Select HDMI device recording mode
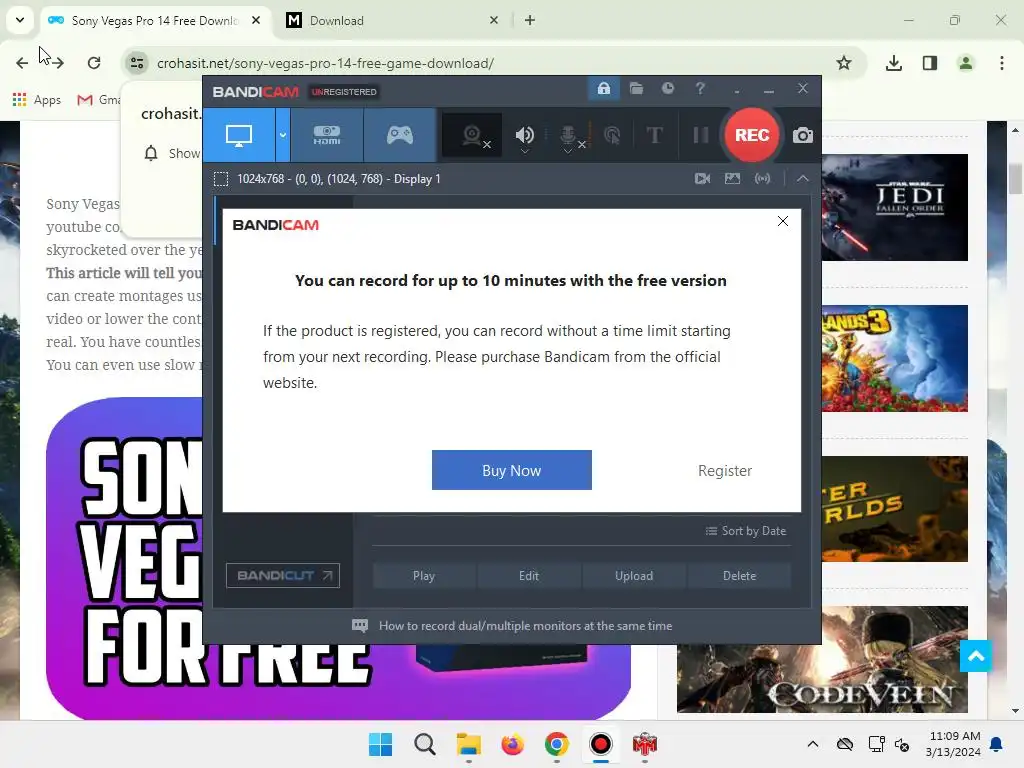The image size is (1024, 768). (327, 135)
